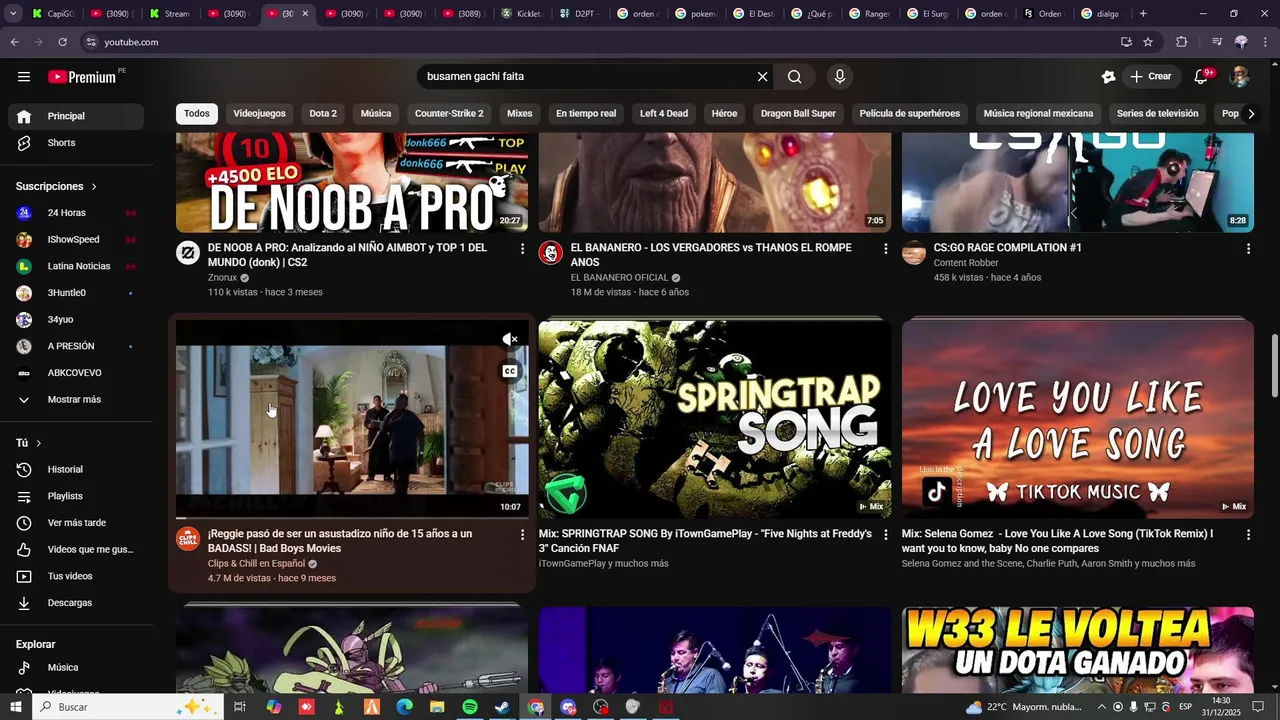The image size is (1280, 720).
Task: Start voice search with microphone
Action: point(840,77)
